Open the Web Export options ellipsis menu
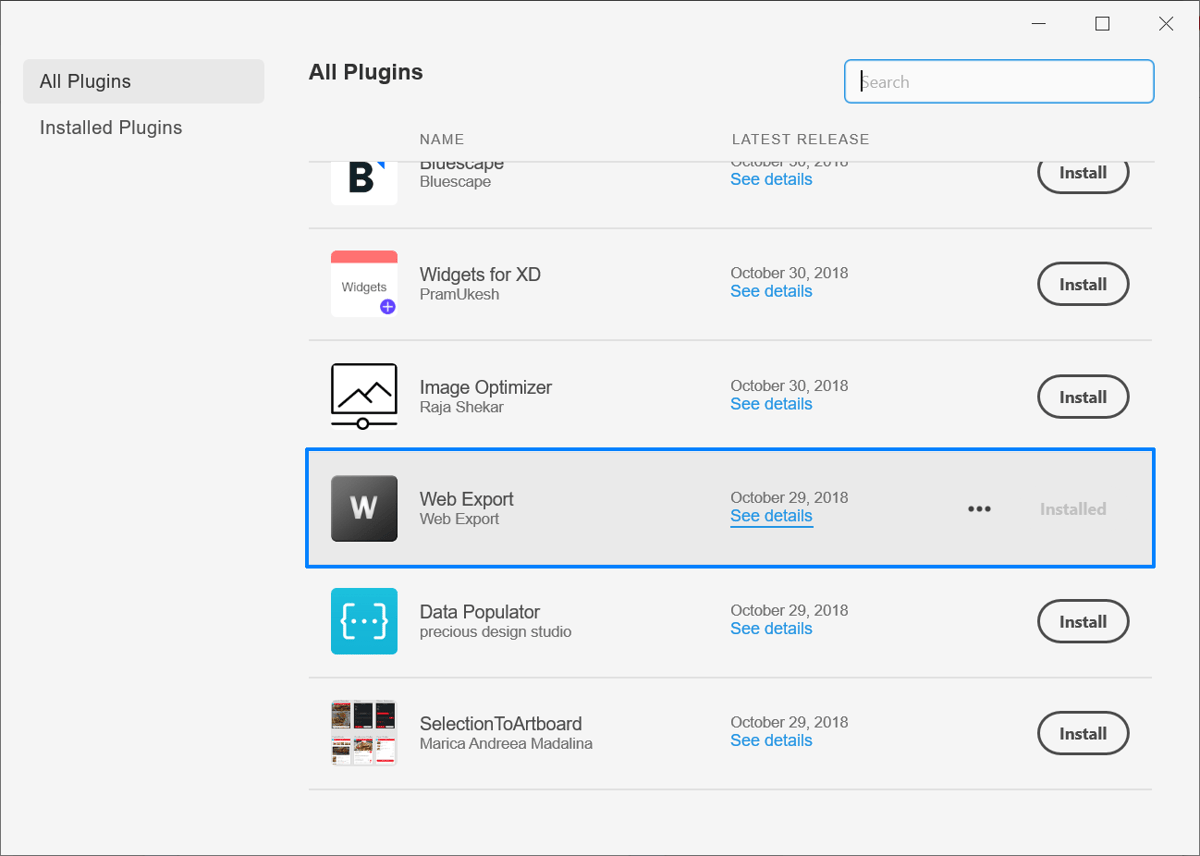This screenshot has height=856, width=1200. (979, 508)
